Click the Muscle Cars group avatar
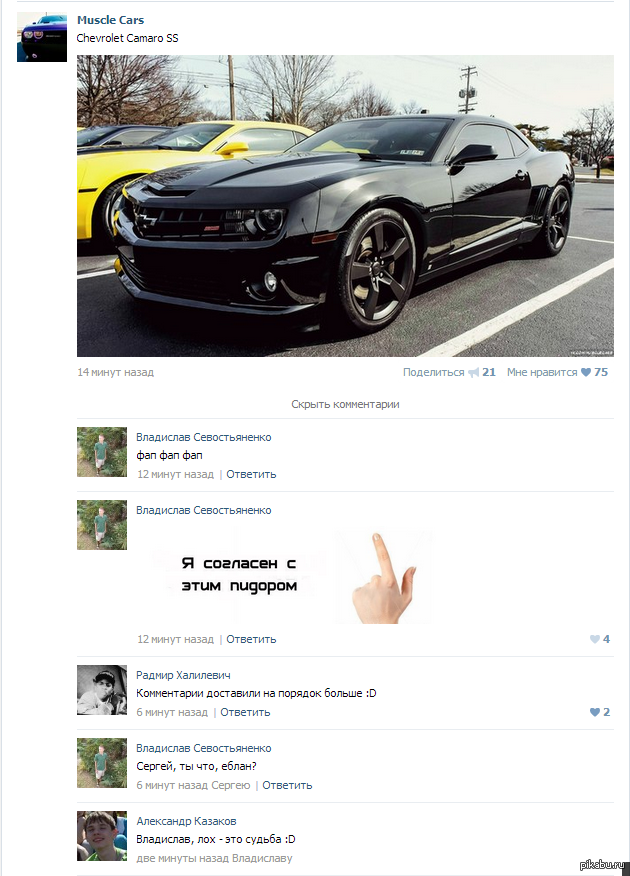 42,37
